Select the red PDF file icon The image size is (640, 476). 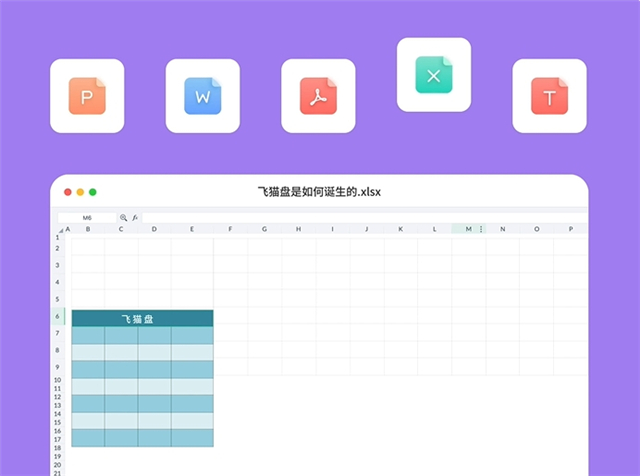point(318,96)
